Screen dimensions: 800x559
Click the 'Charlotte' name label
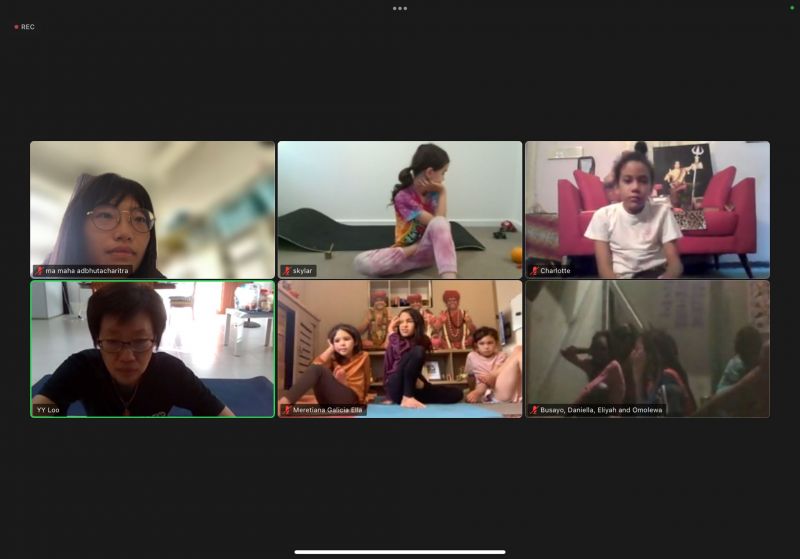click(555, 271)
